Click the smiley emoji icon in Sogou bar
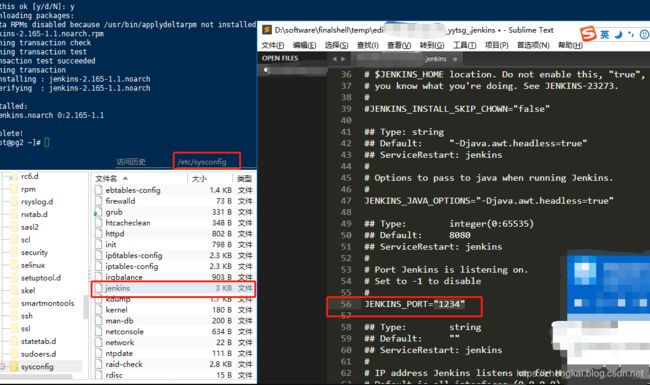Image resolution: width=650 pixels, height=385 pixels. (644, 34)
